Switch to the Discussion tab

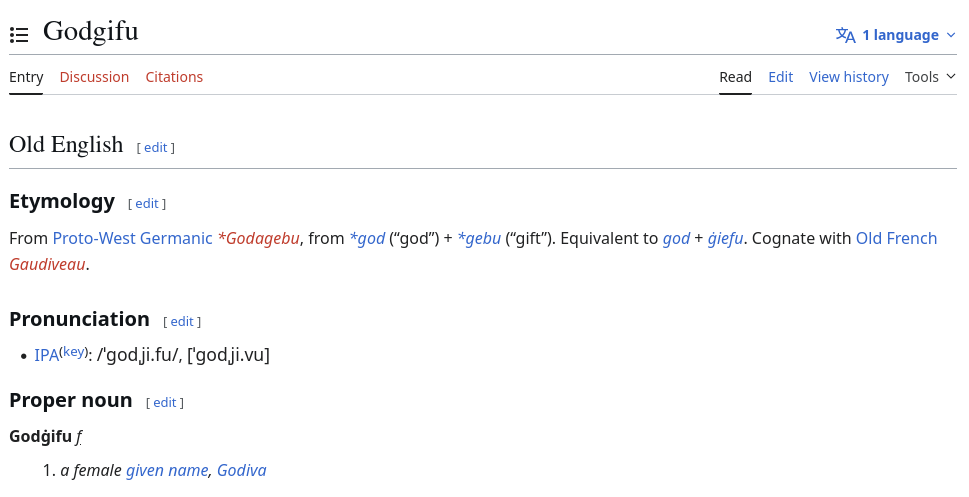pos(94,77)
